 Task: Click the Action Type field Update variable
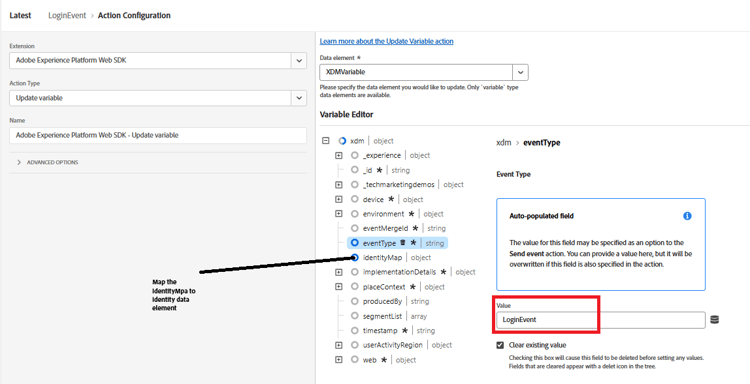151,98
